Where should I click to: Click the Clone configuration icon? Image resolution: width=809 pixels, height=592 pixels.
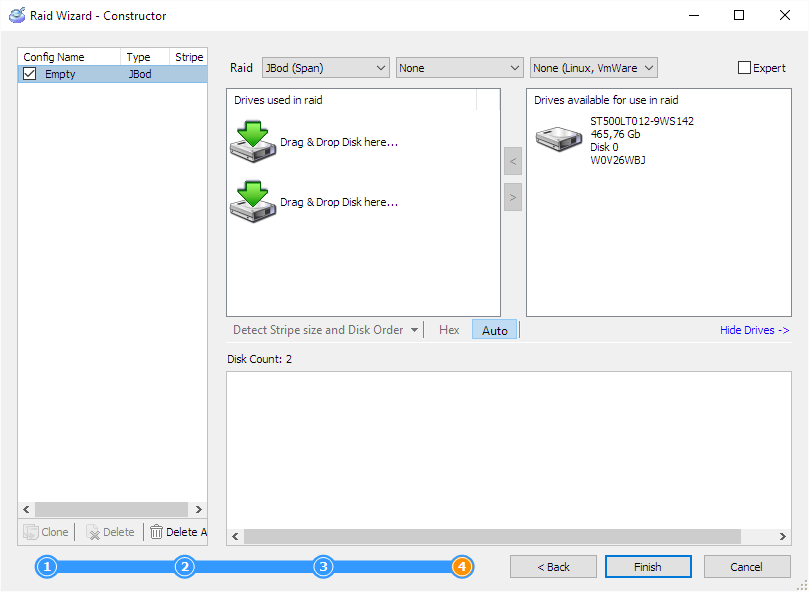30,532
